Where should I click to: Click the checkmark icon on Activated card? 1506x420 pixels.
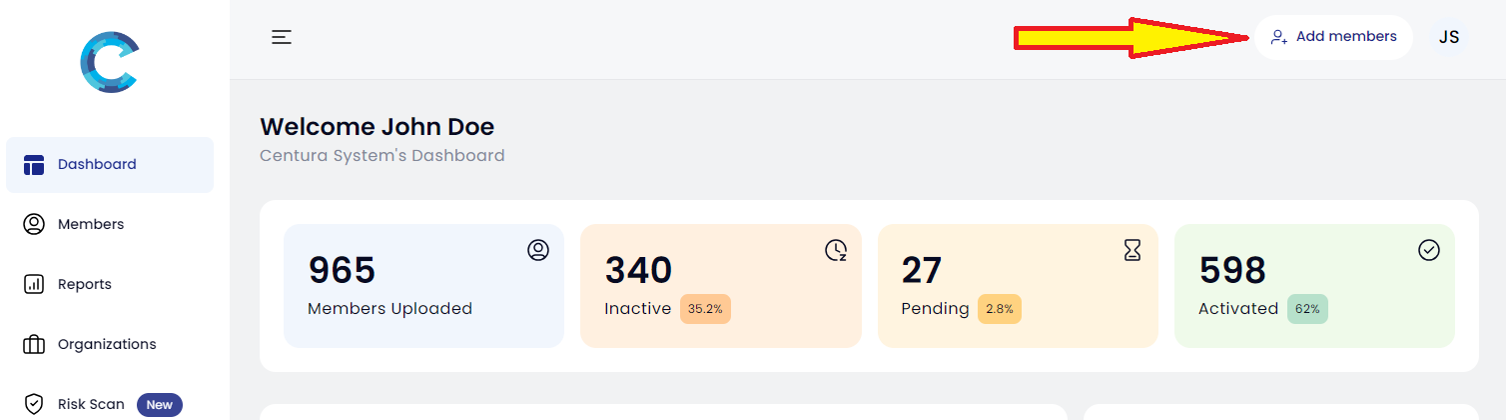pos(1429,250)
